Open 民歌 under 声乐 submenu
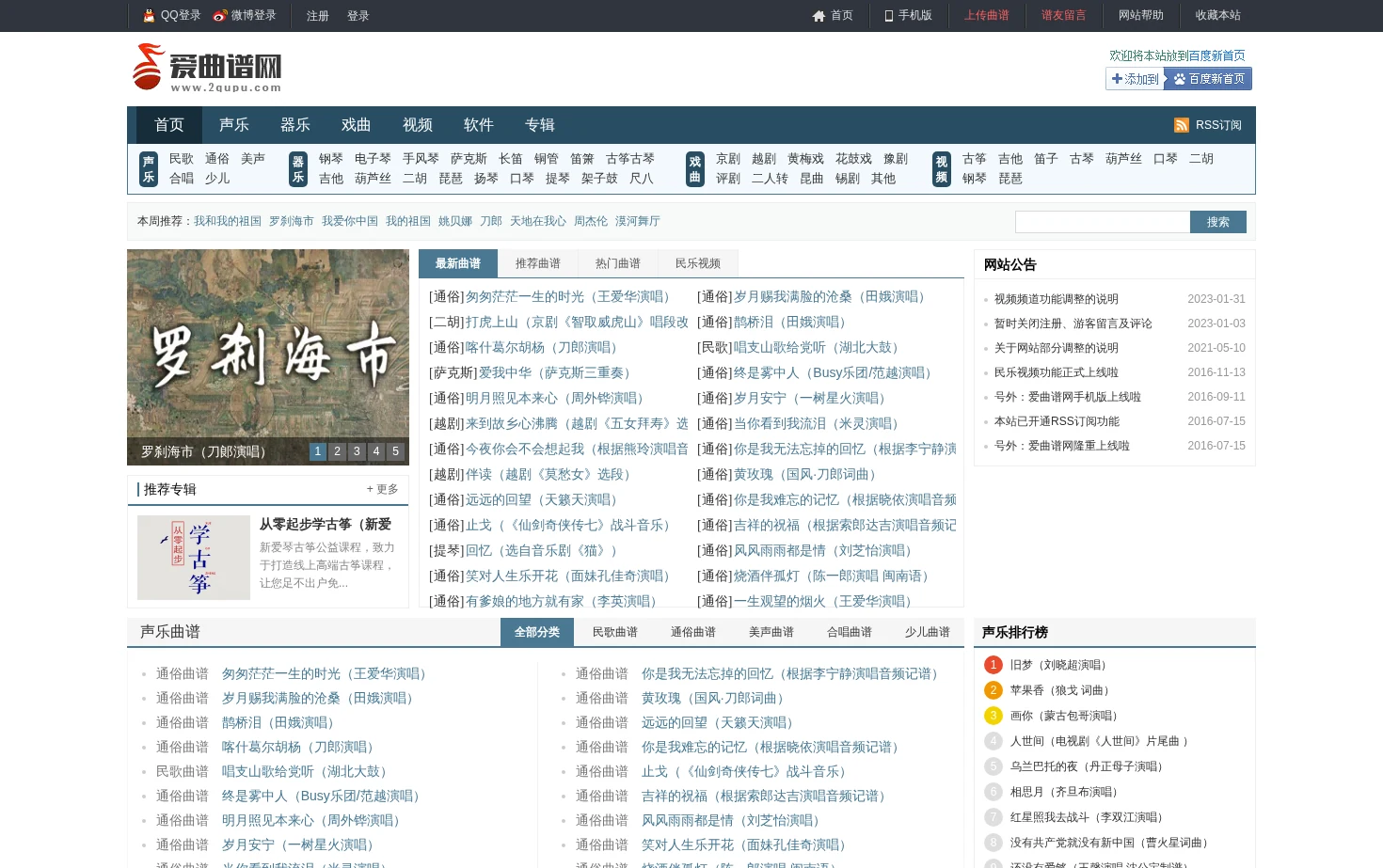 pyautogui.click(x=182, y=159)
